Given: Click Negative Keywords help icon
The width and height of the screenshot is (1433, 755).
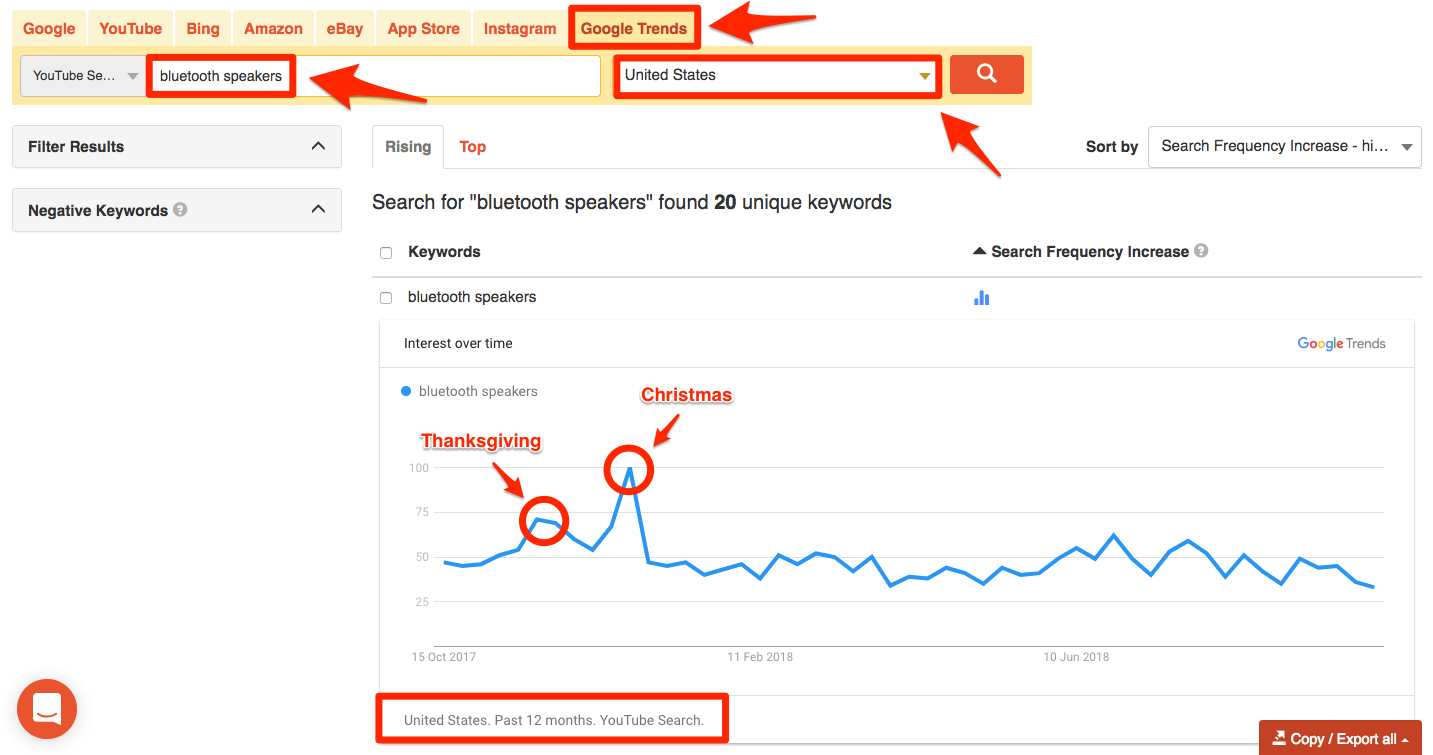Looking at the screenshot, I should pyautogui.click(x=180, y=210).
